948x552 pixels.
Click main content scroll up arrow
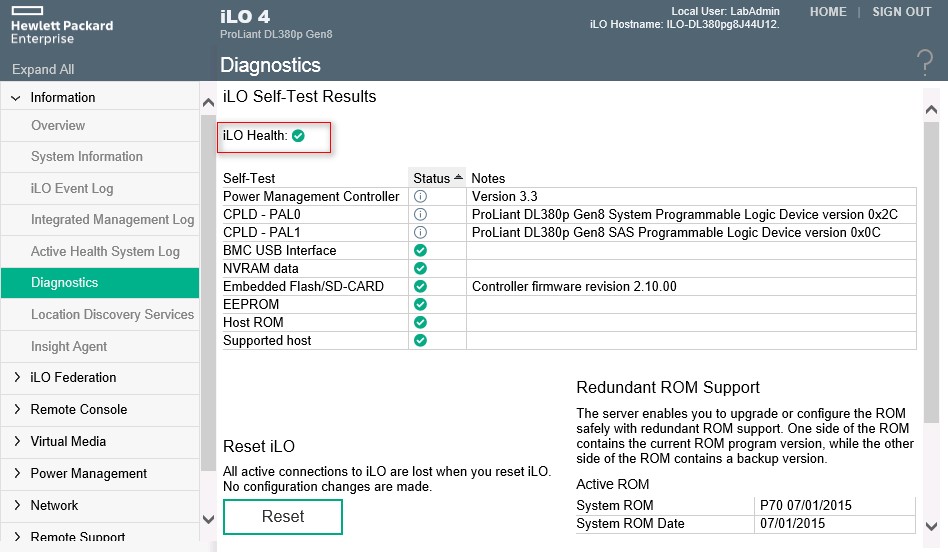click(x=932, y=109)
